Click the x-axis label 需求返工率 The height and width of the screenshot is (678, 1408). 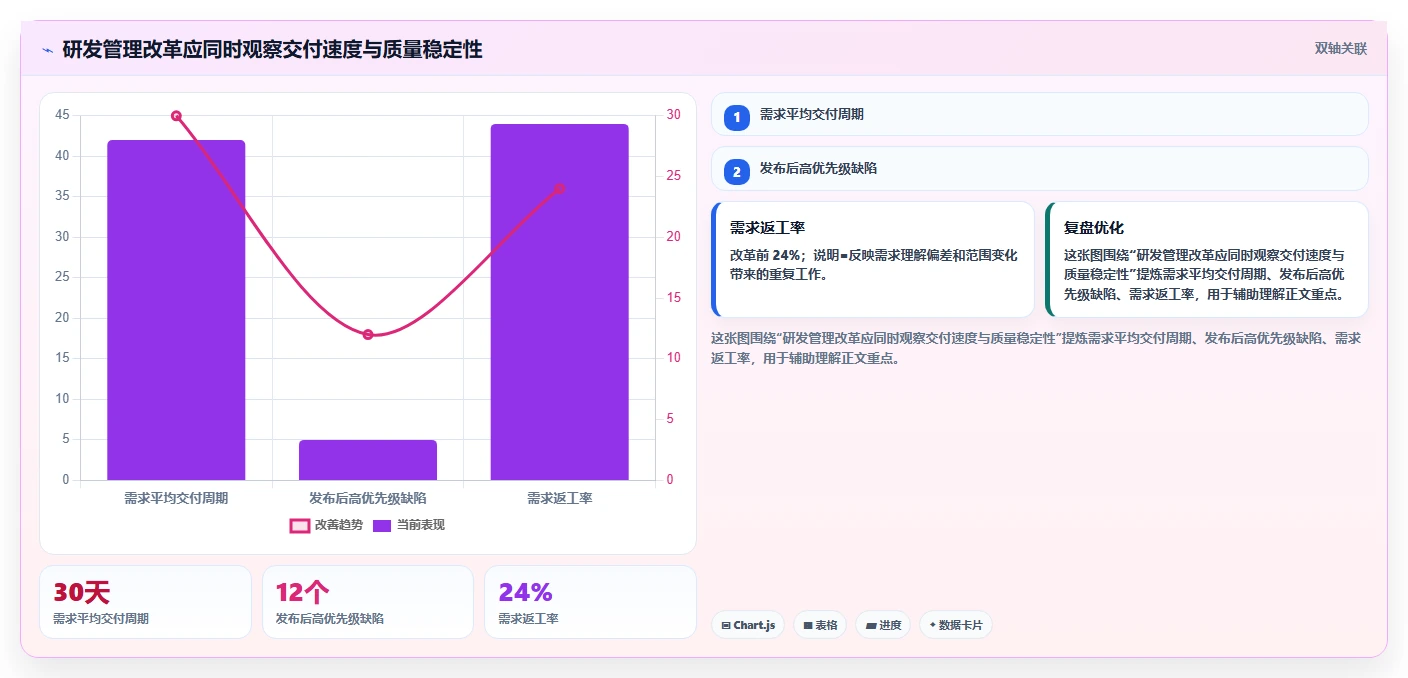[559, 497]
